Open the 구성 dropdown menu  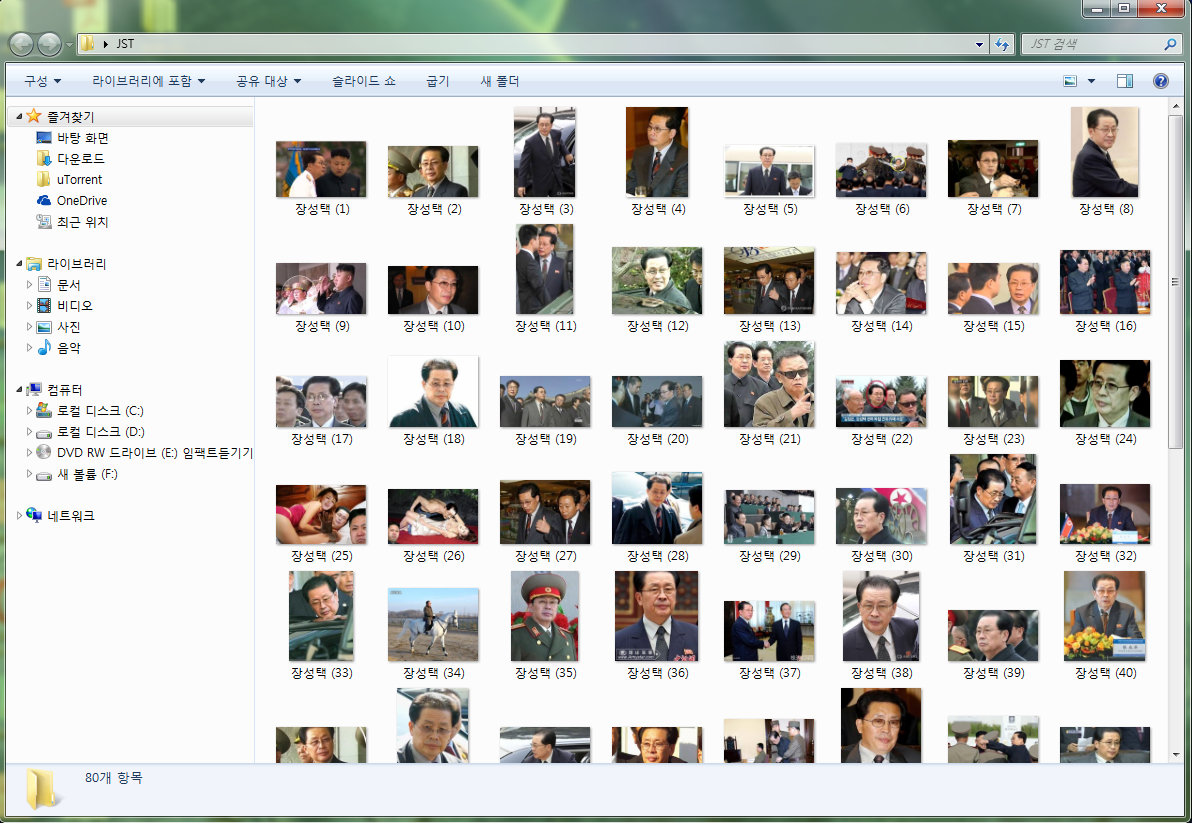(x=42, y=81)
